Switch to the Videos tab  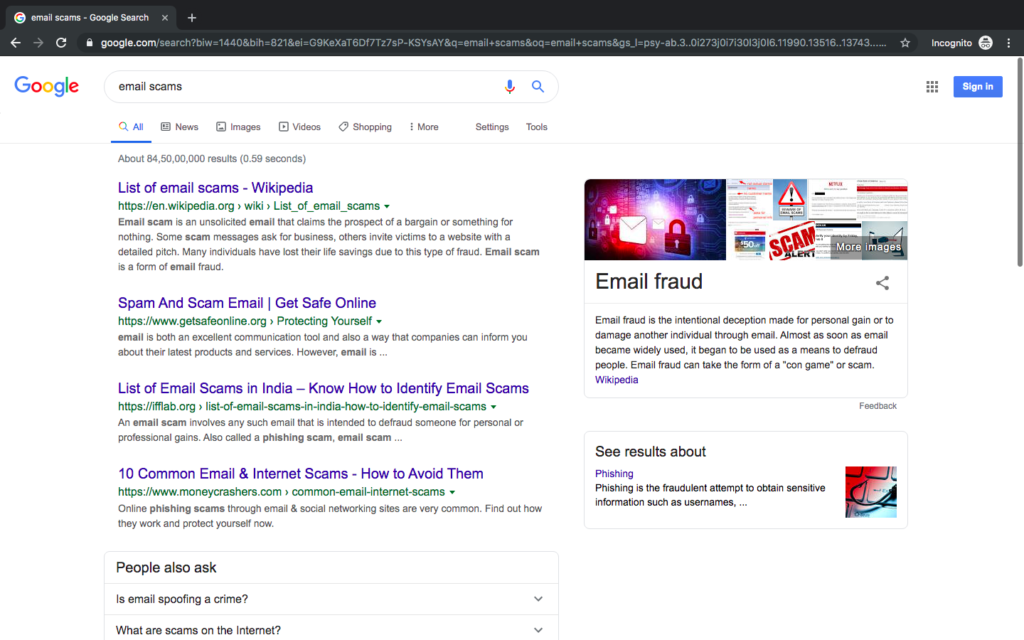coord(300,127)
